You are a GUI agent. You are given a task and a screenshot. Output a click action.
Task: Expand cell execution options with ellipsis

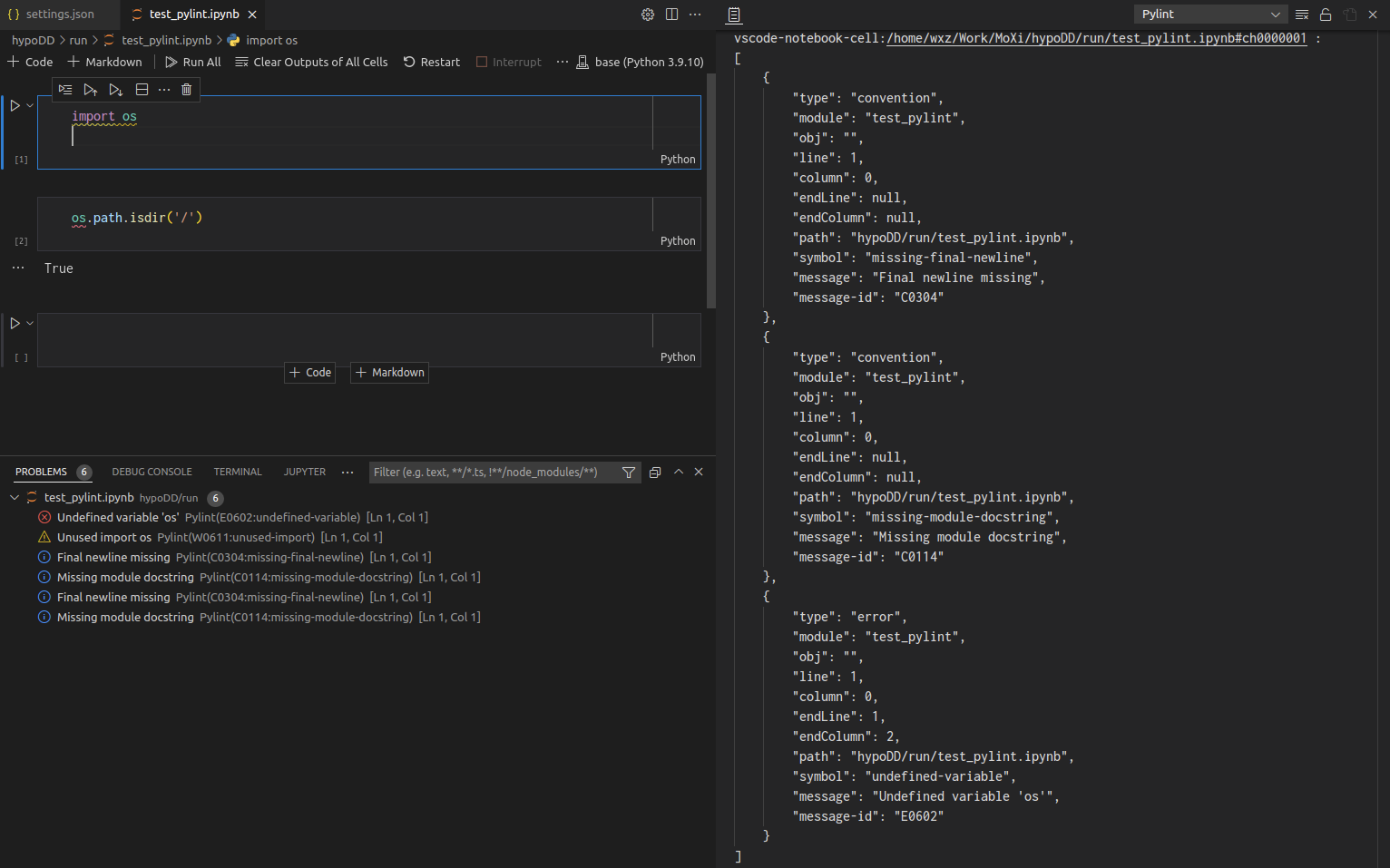click(x=164, y=89)
